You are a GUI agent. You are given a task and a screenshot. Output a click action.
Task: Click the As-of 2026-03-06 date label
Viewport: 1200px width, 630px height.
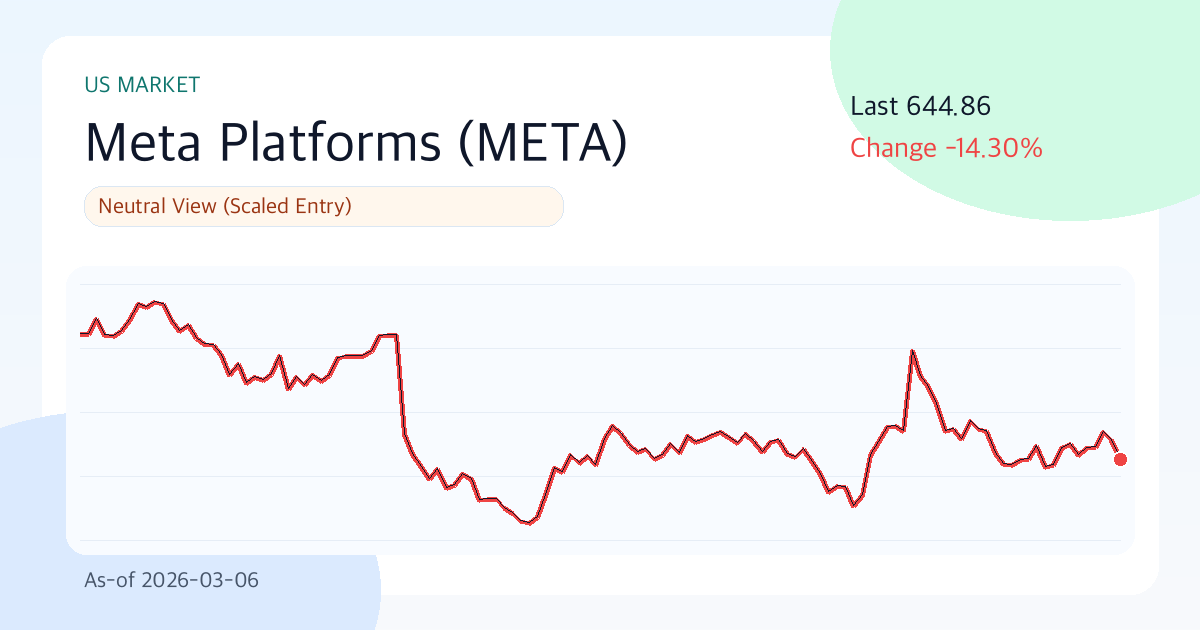(x=171, y=580)
